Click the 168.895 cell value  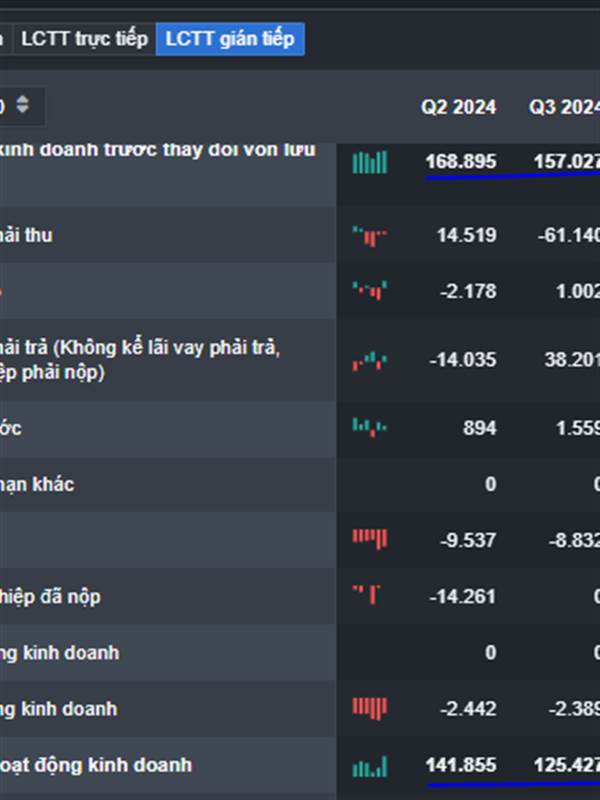[x=461, y=162]
